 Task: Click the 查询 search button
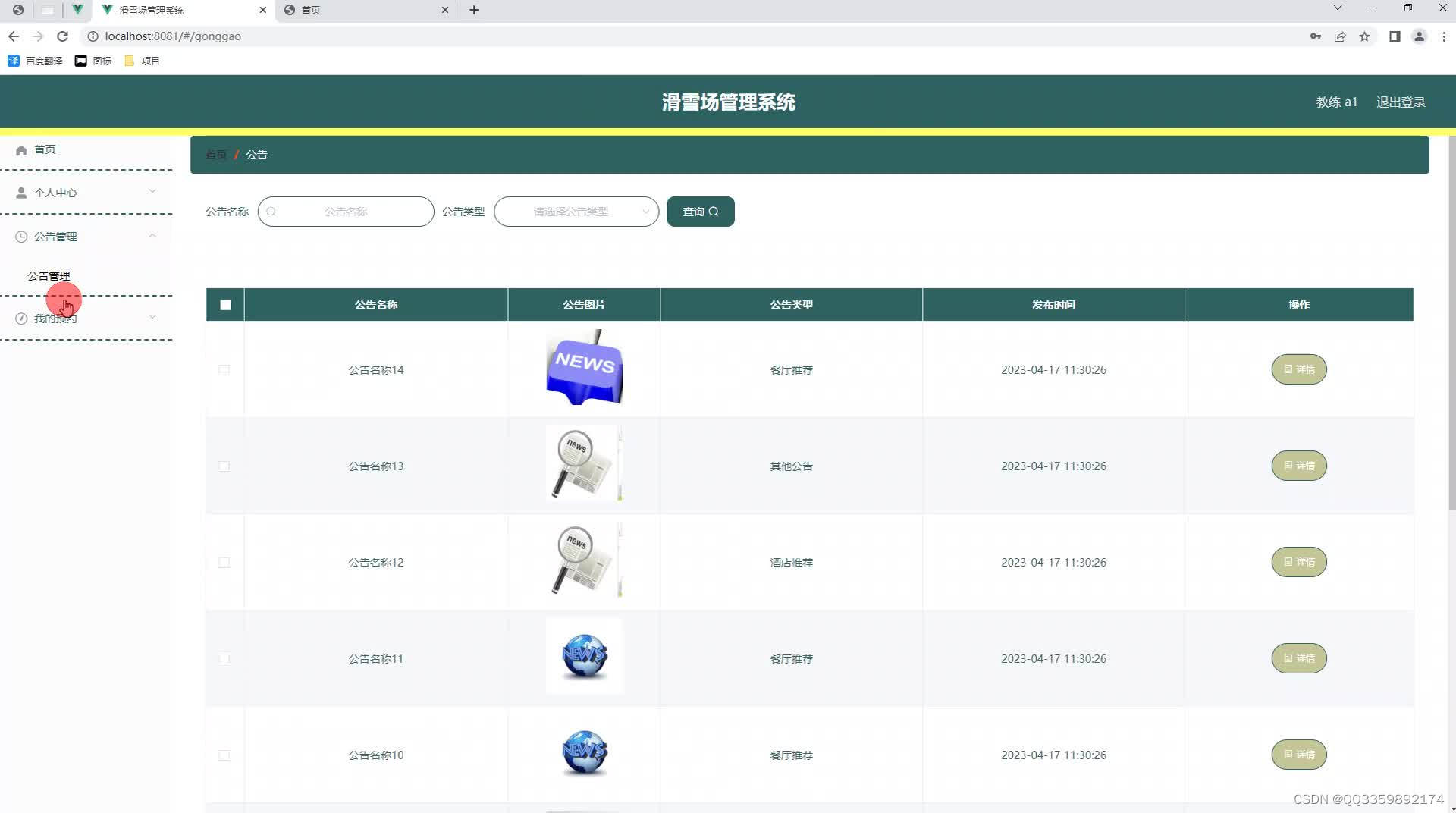[701, 212]
